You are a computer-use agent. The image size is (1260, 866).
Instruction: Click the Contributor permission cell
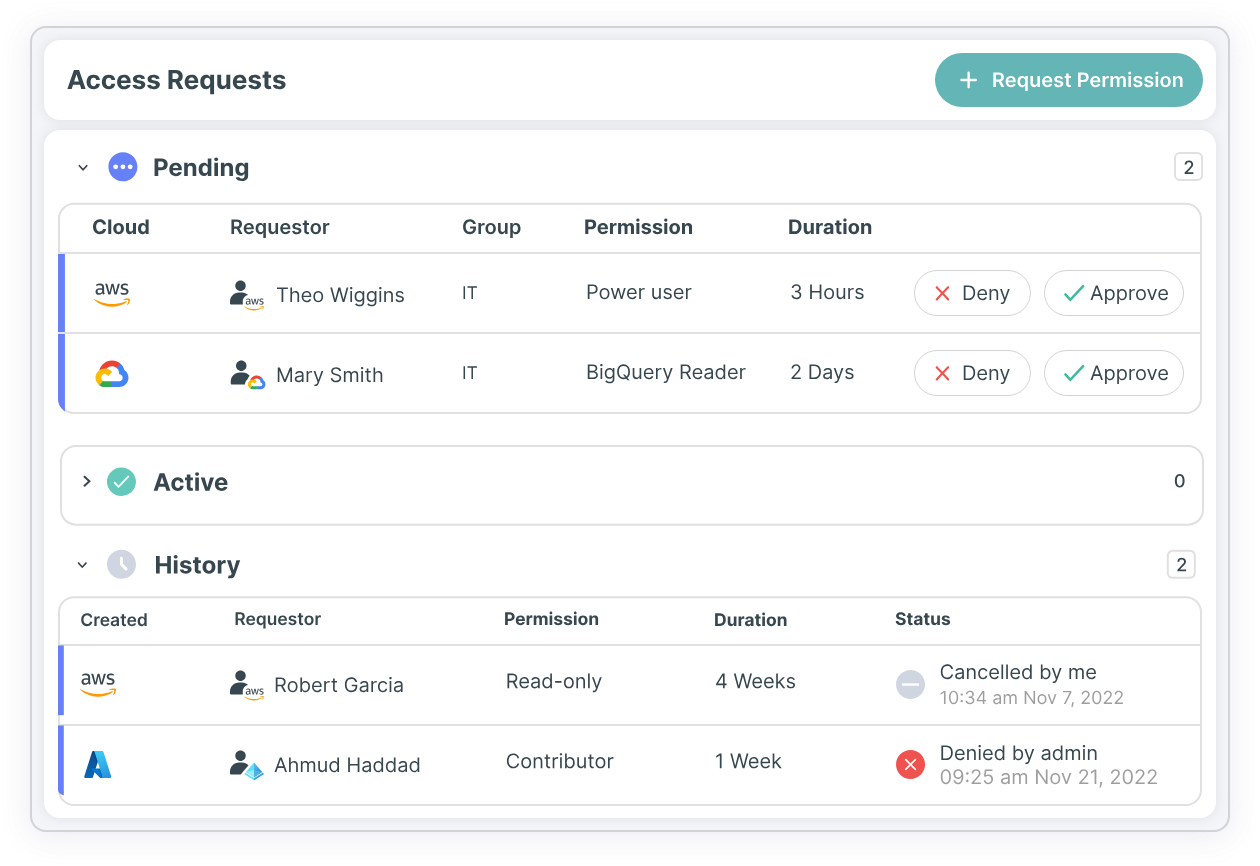click(560, 761)
